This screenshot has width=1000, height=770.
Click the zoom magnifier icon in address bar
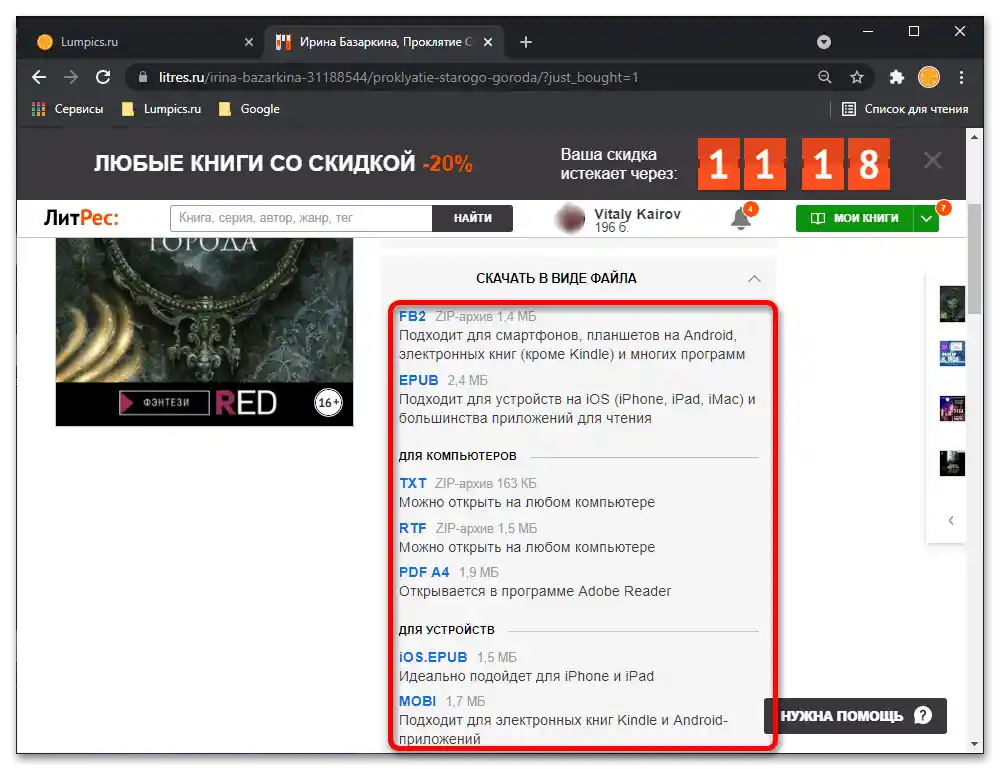[825, 77]
